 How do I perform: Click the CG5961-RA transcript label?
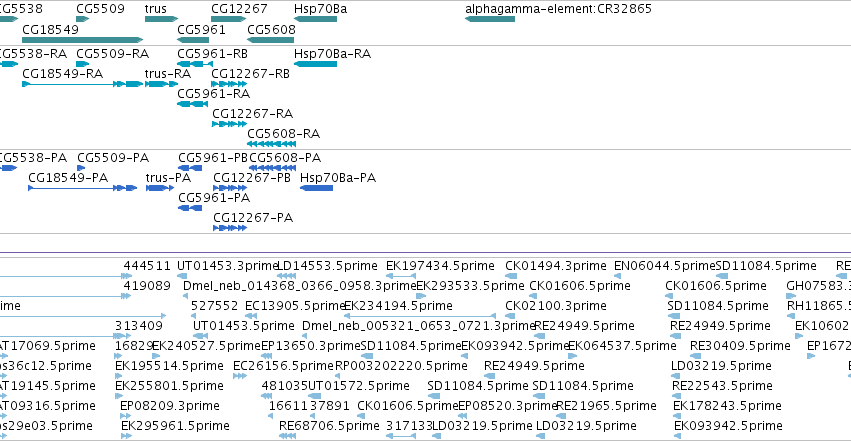[214, 94]
